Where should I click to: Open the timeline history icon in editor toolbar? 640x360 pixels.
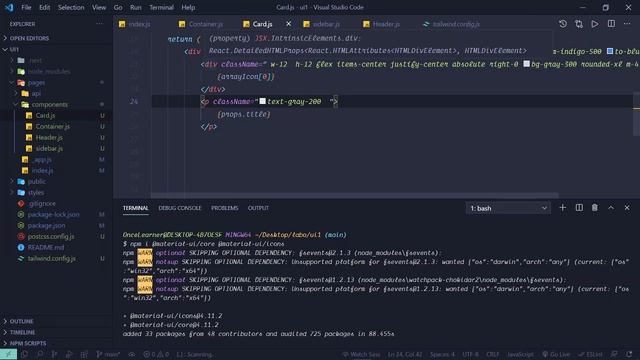(x=563, y=24)
